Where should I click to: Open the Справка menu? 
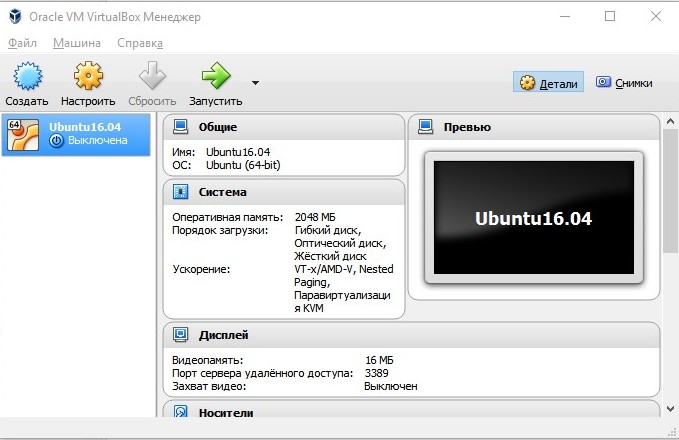pyautogui.click(x=140, y=43)
